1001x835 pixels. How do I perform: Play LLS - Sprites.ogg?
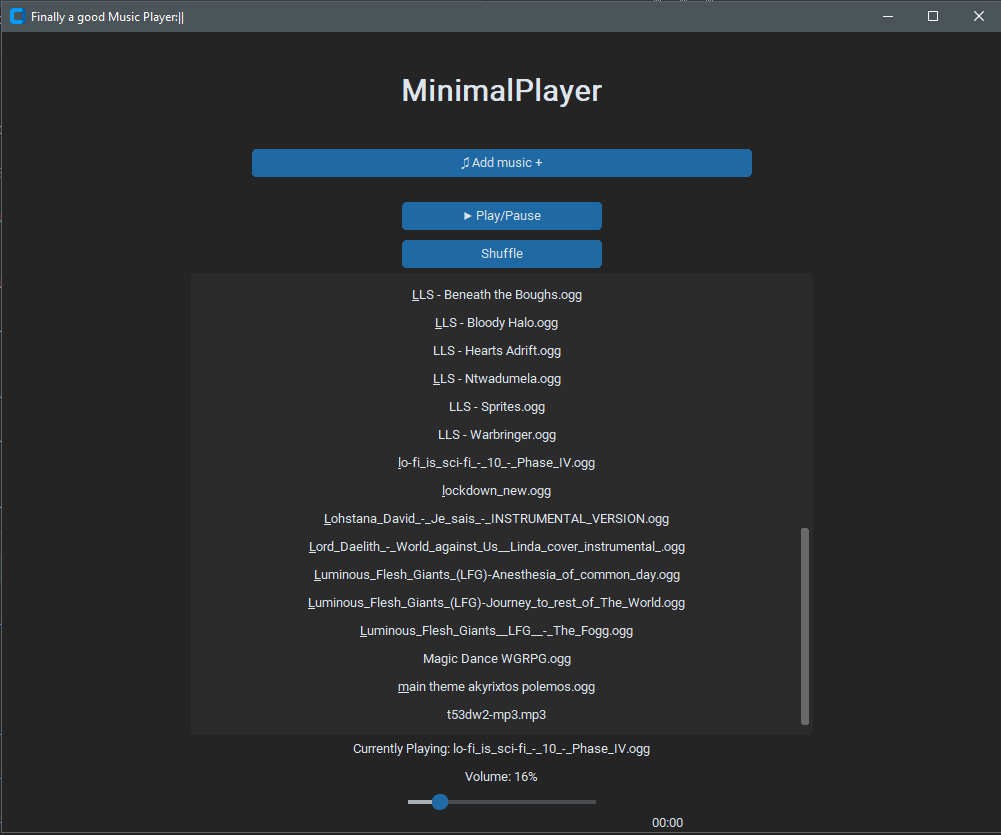(x=496, y=406)
